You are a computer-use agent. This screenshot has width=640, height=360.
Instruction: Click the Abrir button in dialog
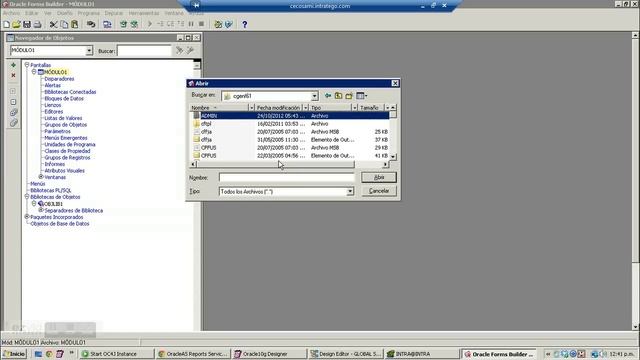379,178
